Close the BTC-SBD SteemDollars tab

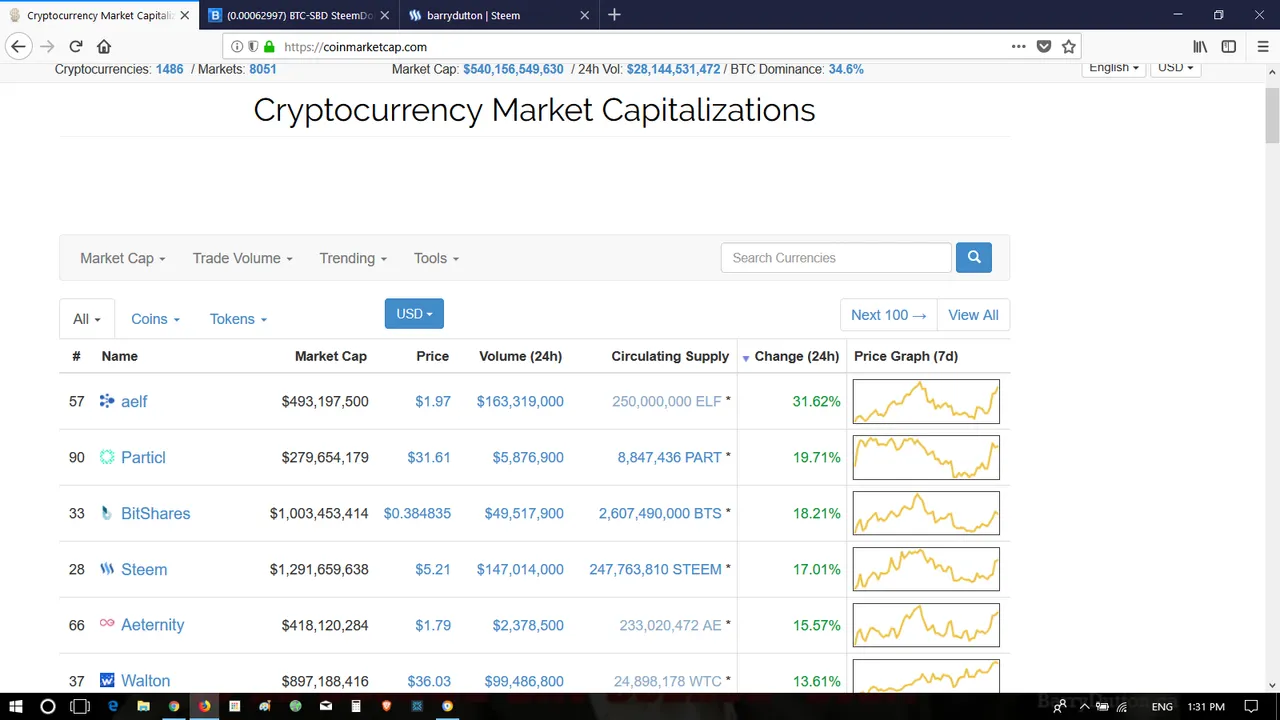point(386,15)
